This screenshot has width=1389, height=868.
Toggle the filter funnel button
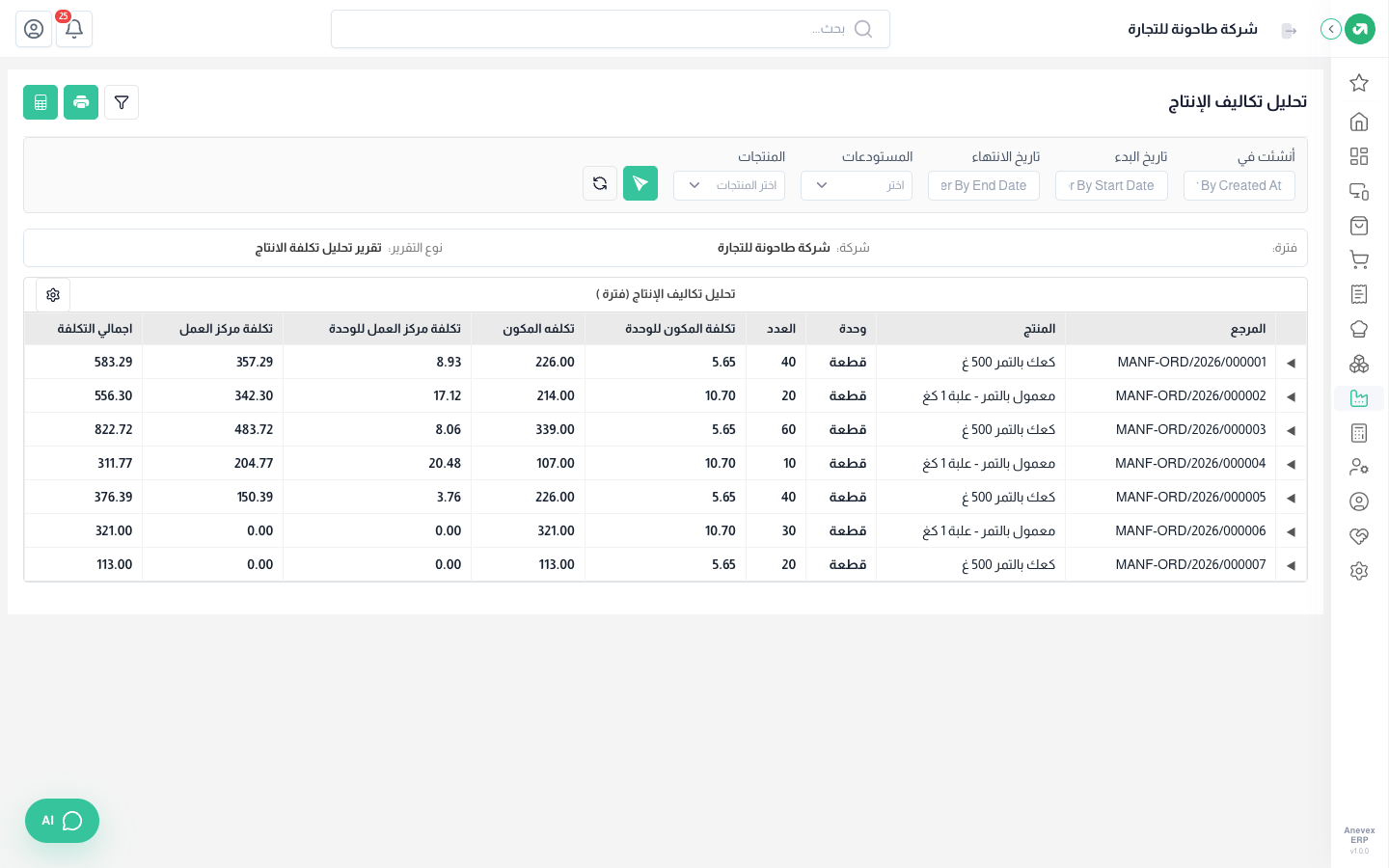(x=122, y=102)
